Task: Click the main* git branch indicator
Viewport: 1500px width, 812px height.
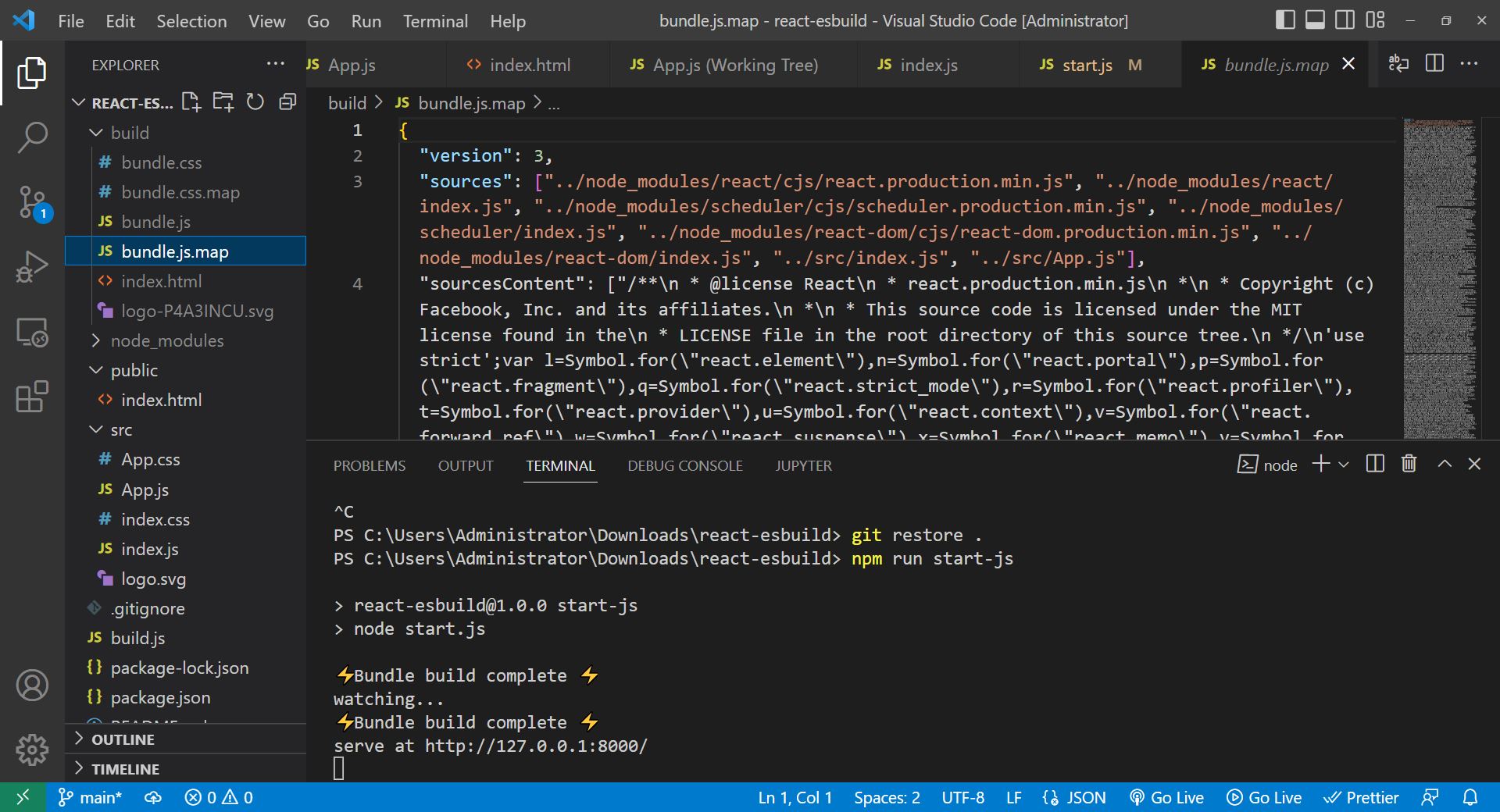Action: point(90,797)
